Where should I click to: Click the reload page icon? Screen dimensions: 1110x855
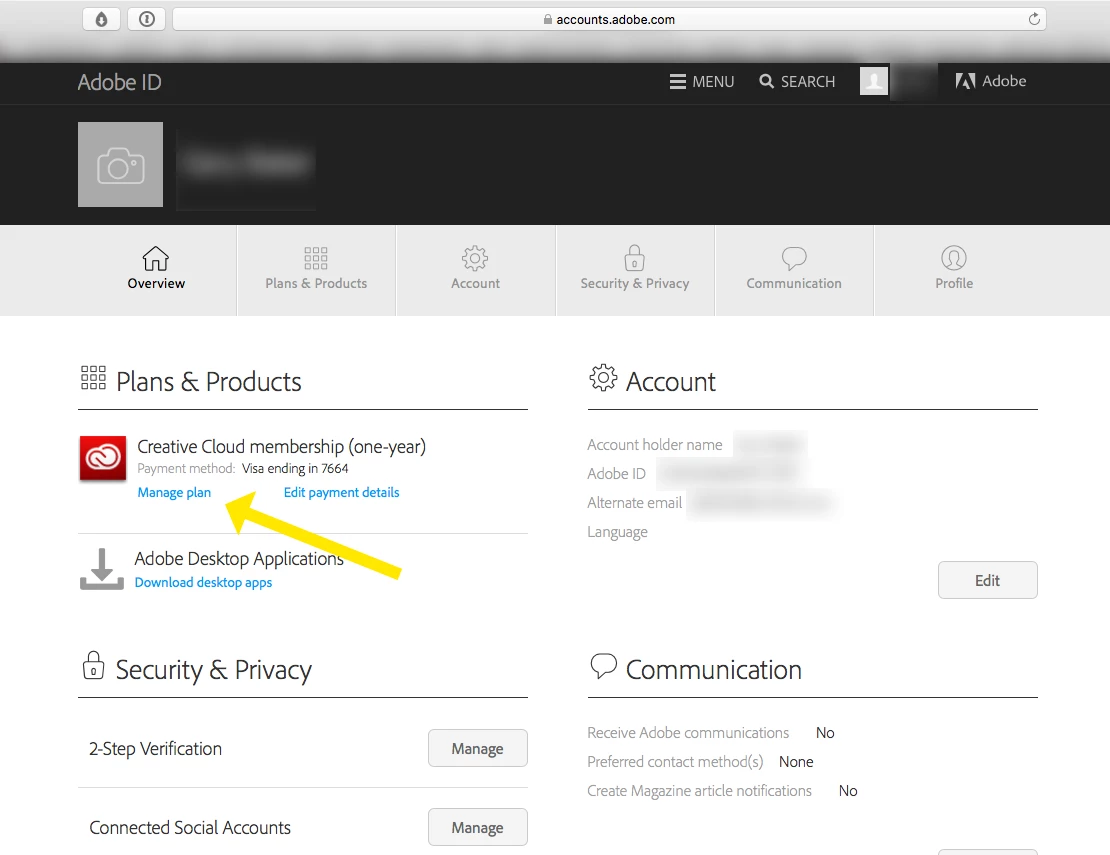click(1034, 19)
